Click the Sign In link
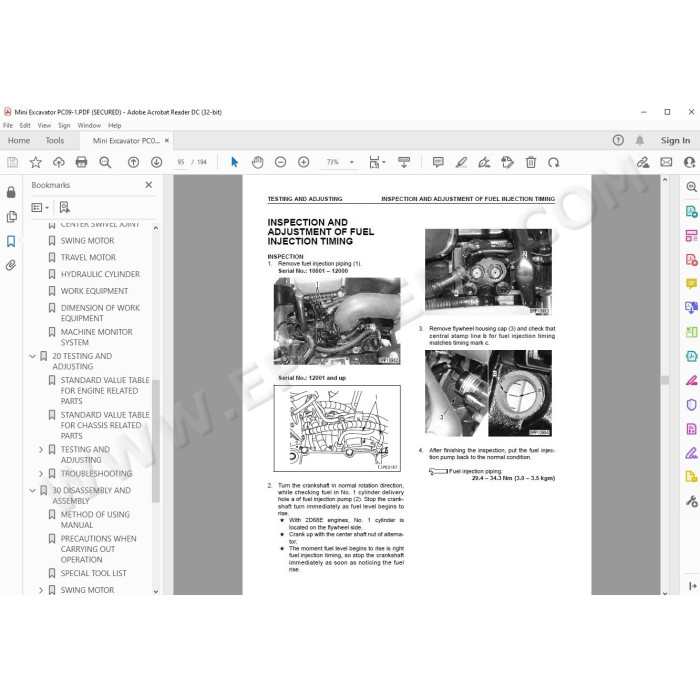 click(x=675, y=140)
